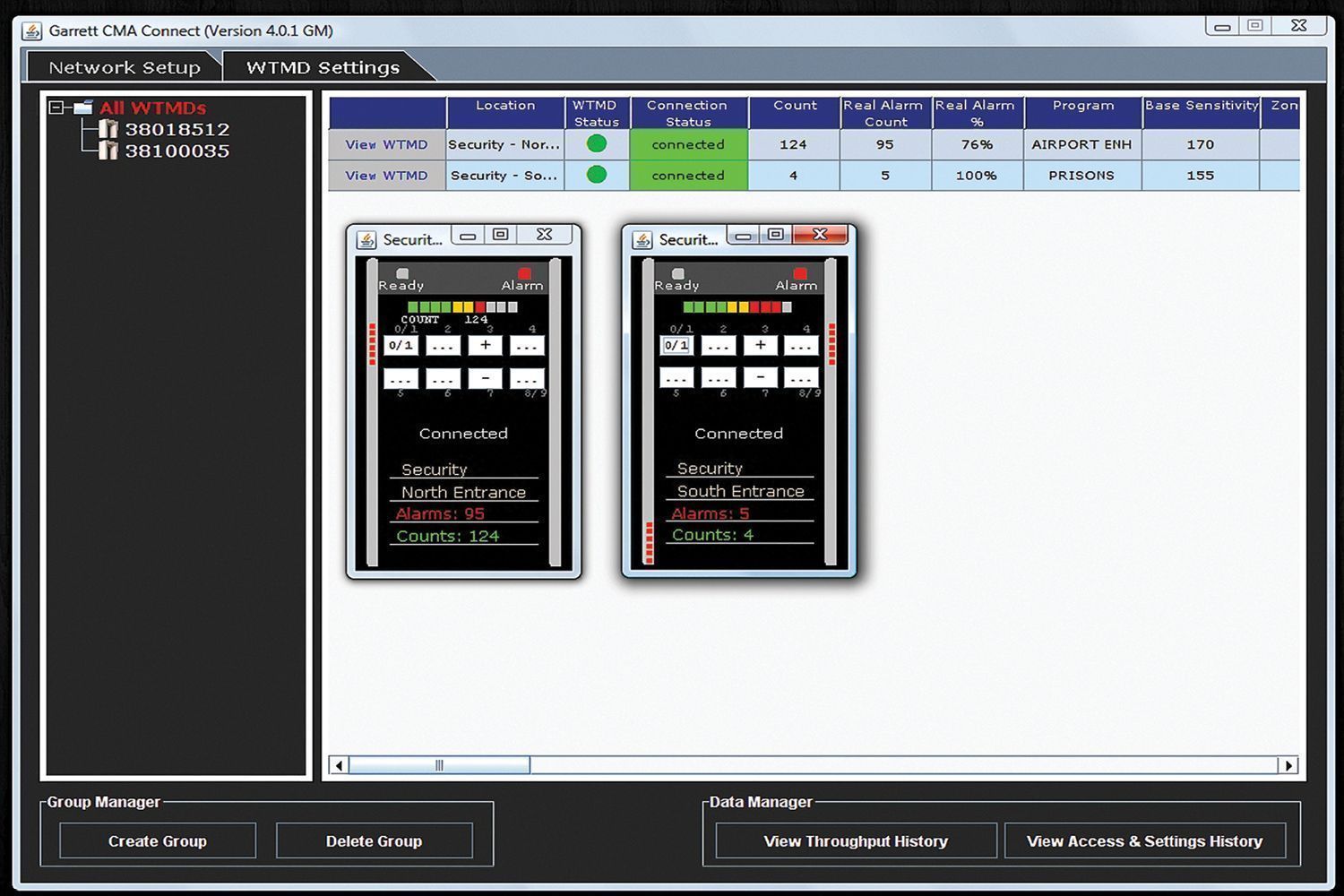This screenshot has height=896, width=1344.
Task: Click the Base Sensitivity column header
Action: [x=1201, y=113]
